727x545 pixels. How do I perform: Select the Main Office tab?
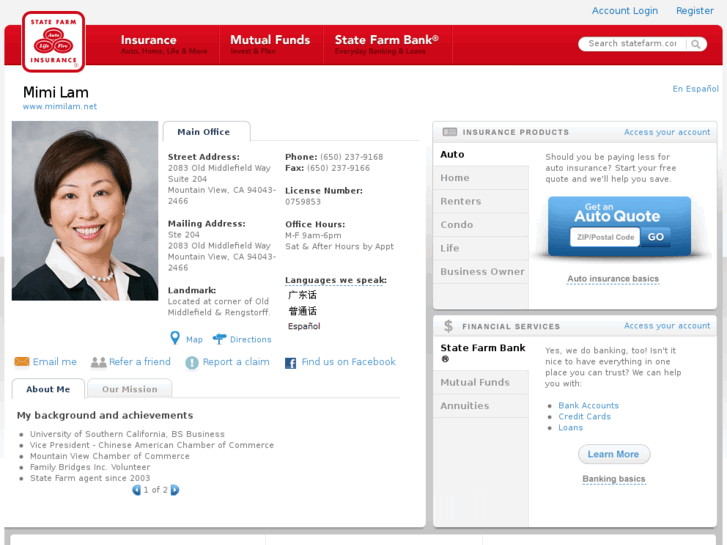207,132
